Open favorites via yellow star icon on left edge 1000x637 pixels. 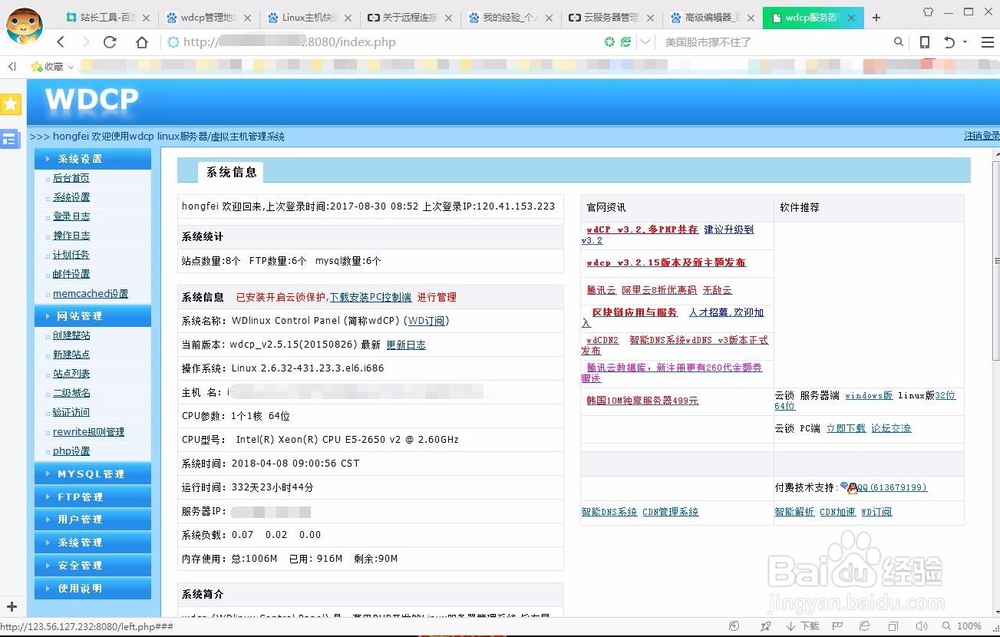11,103
